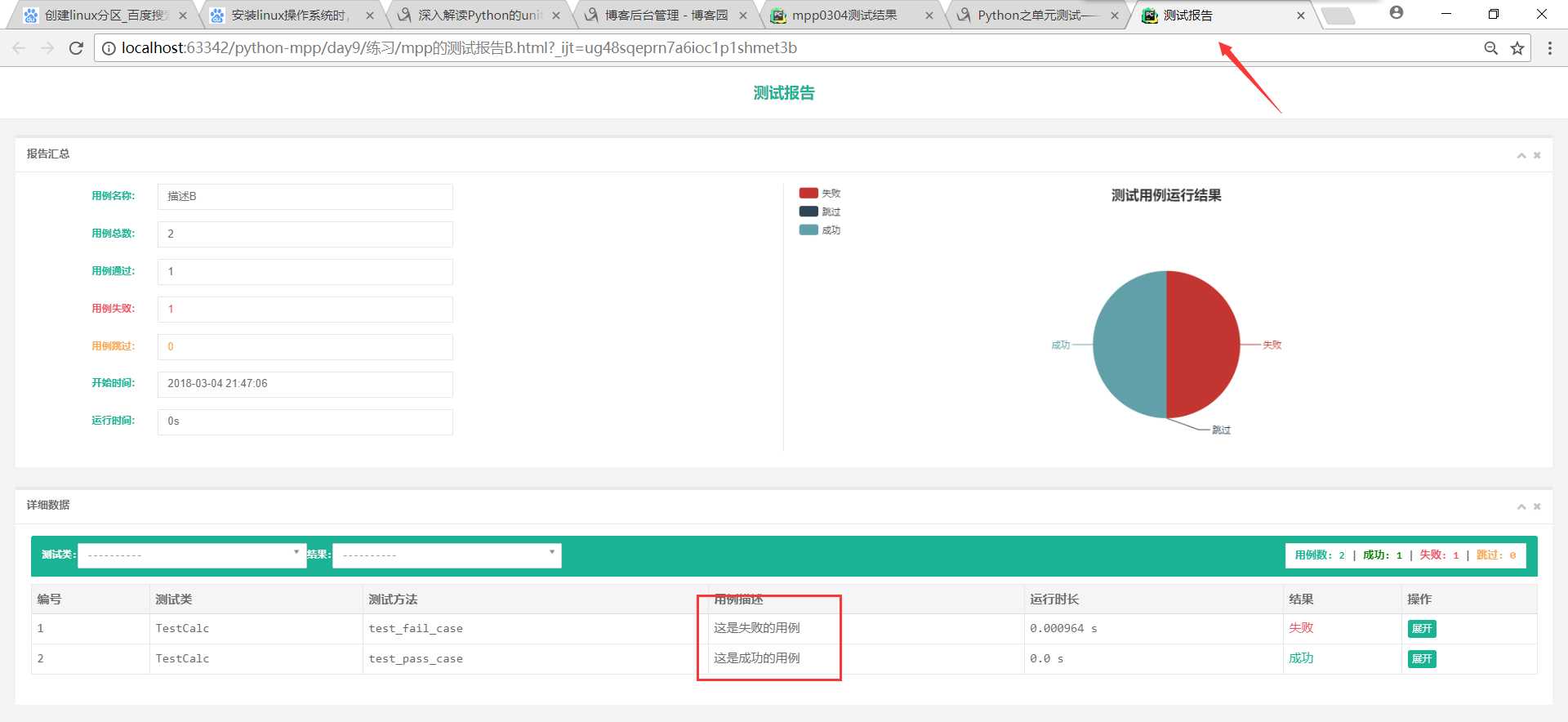Click the 运行时间 field showing 0s
The height and width of the screenshot is (722, 1568).
[305, 421]
